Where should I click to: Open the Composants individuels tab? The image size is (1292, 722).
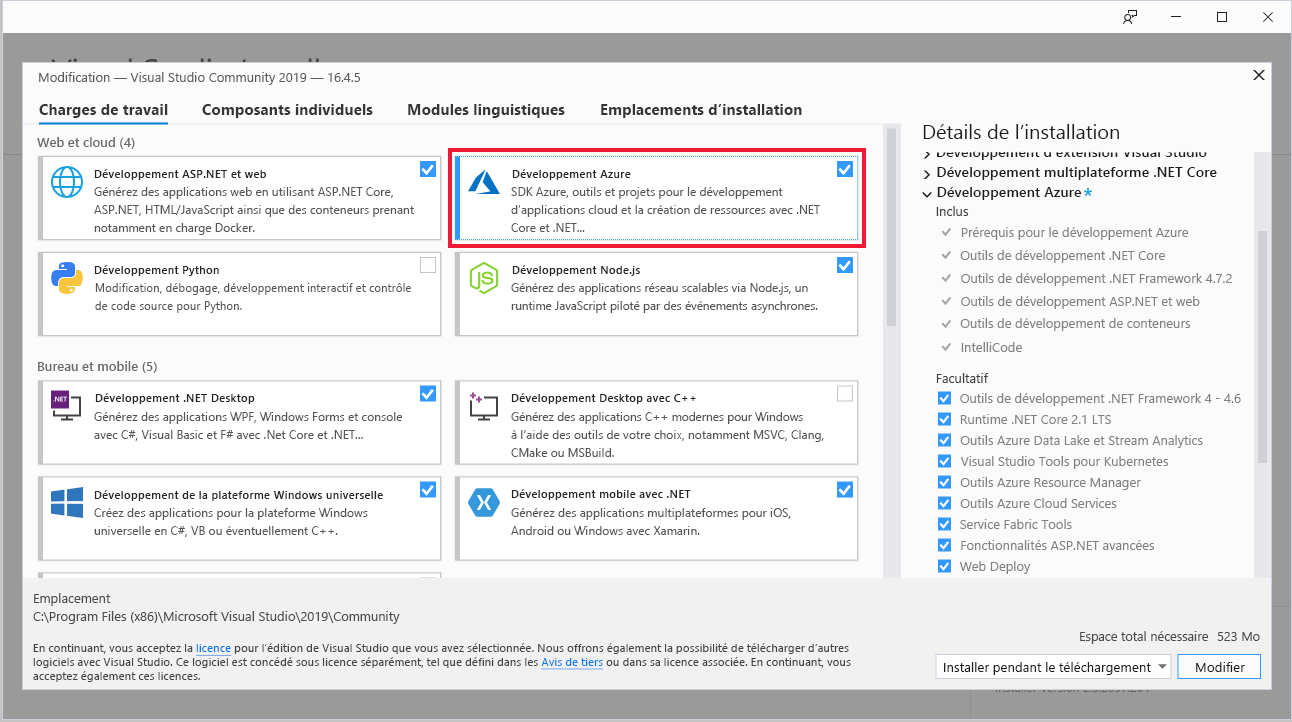coord(287,110)
